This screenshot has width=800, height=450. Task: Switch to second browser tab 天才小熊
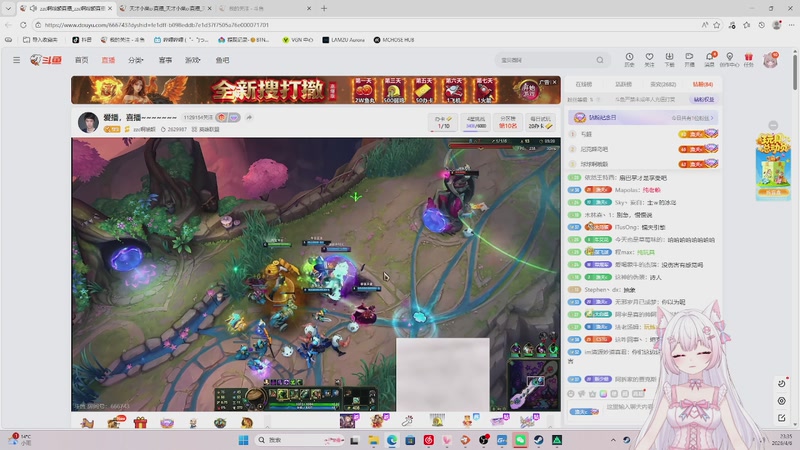pyautogui.click(x=165, y=8)
